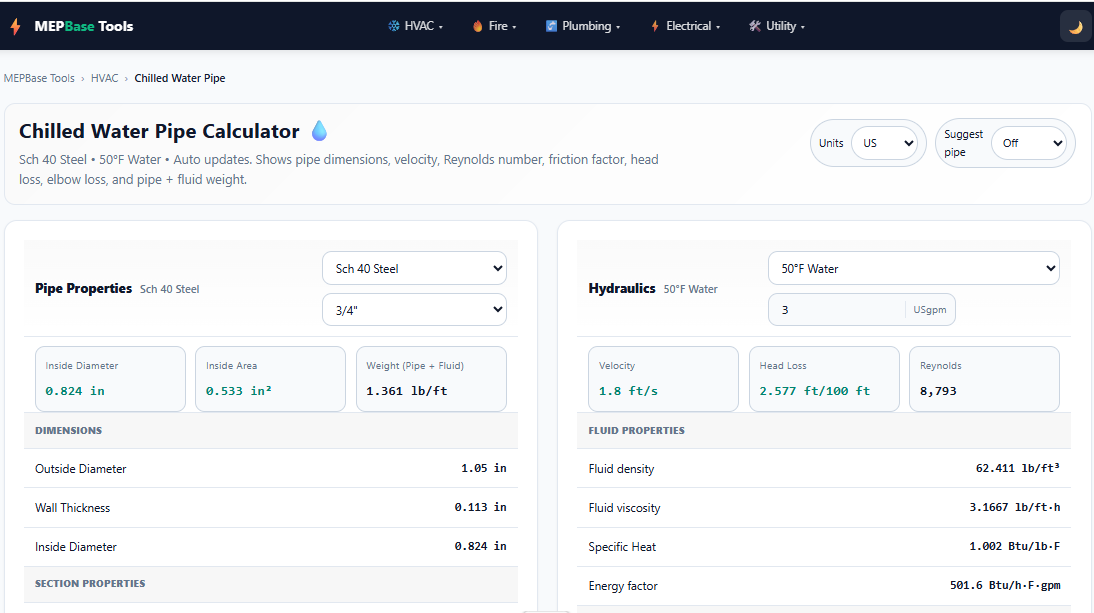The width and height of the screenshot is (1094, 613).
Task: Go to MEPBase Tools breadcrumb link
Action: [39, 78]
